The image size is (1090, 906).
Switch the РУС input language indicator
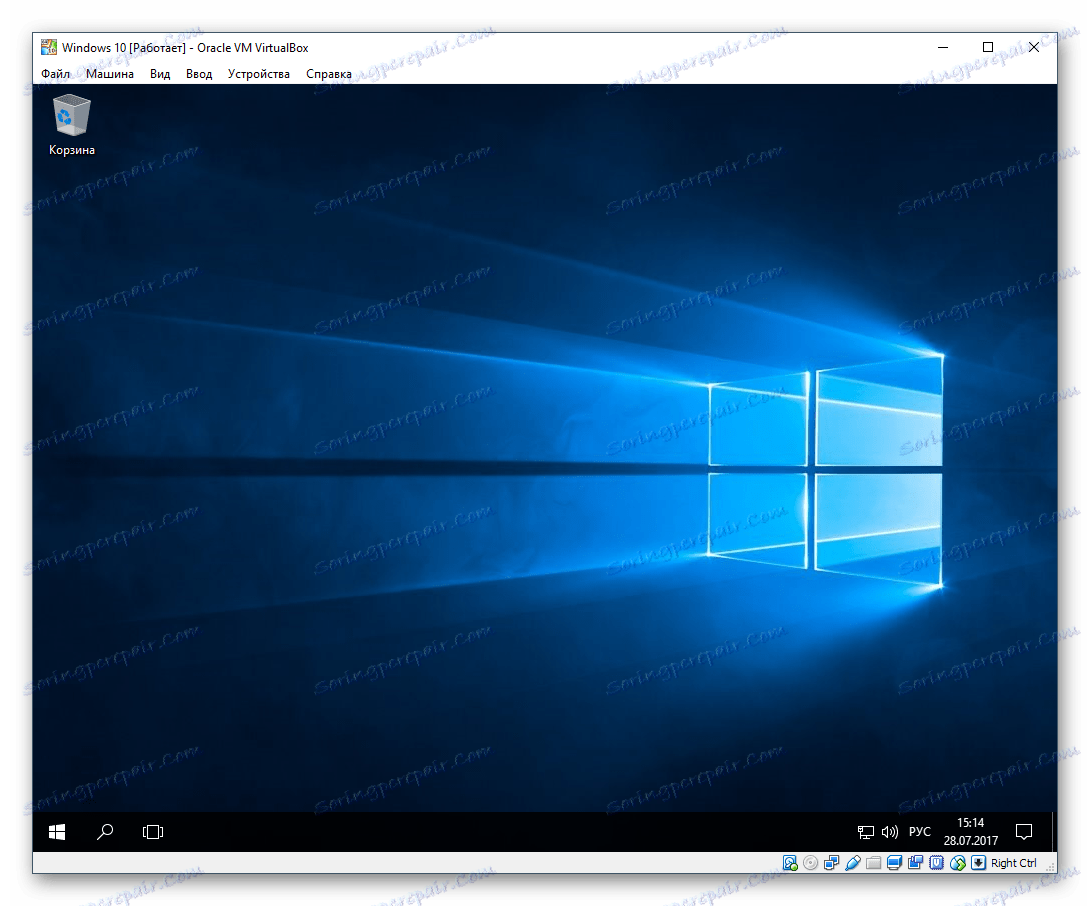pyautogui.click(x=920, y=832)
